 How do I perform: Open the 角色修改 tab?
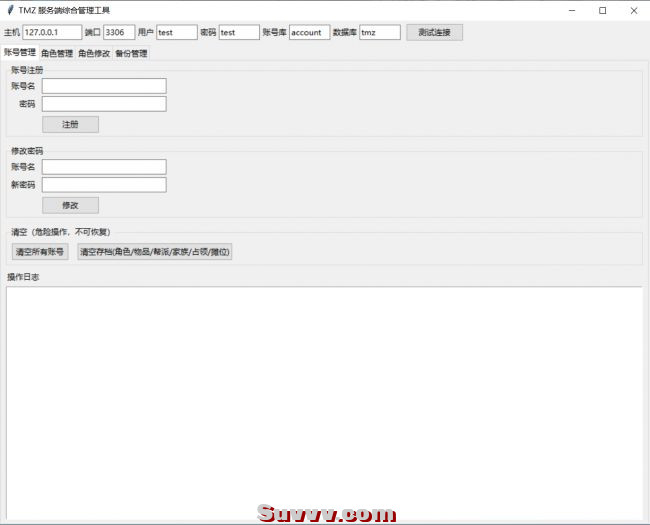click(94, 53)
